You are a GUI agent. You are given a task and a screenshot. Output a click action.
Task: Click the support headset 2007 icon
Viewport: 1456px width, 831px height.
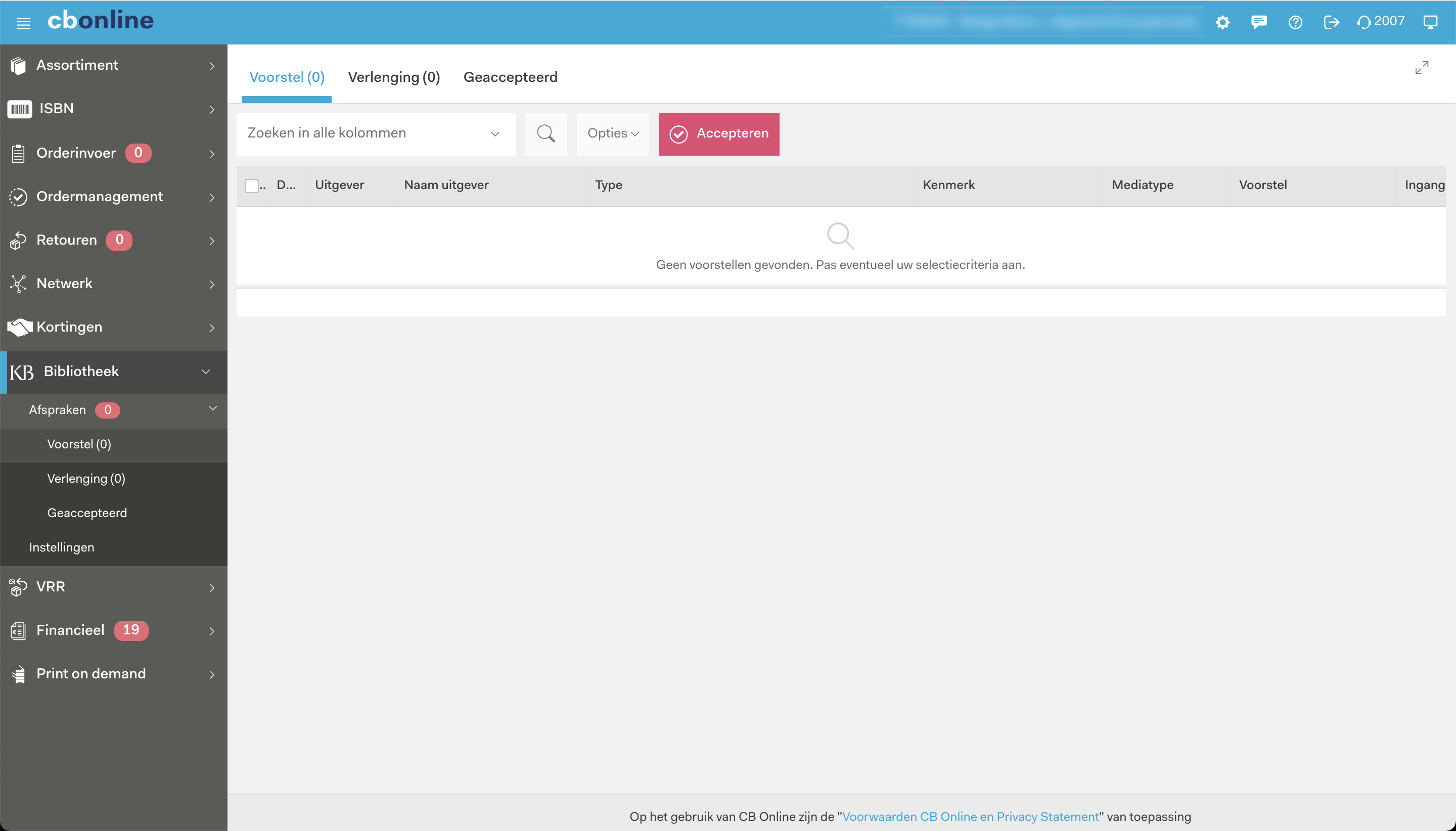pos(1381,22)
